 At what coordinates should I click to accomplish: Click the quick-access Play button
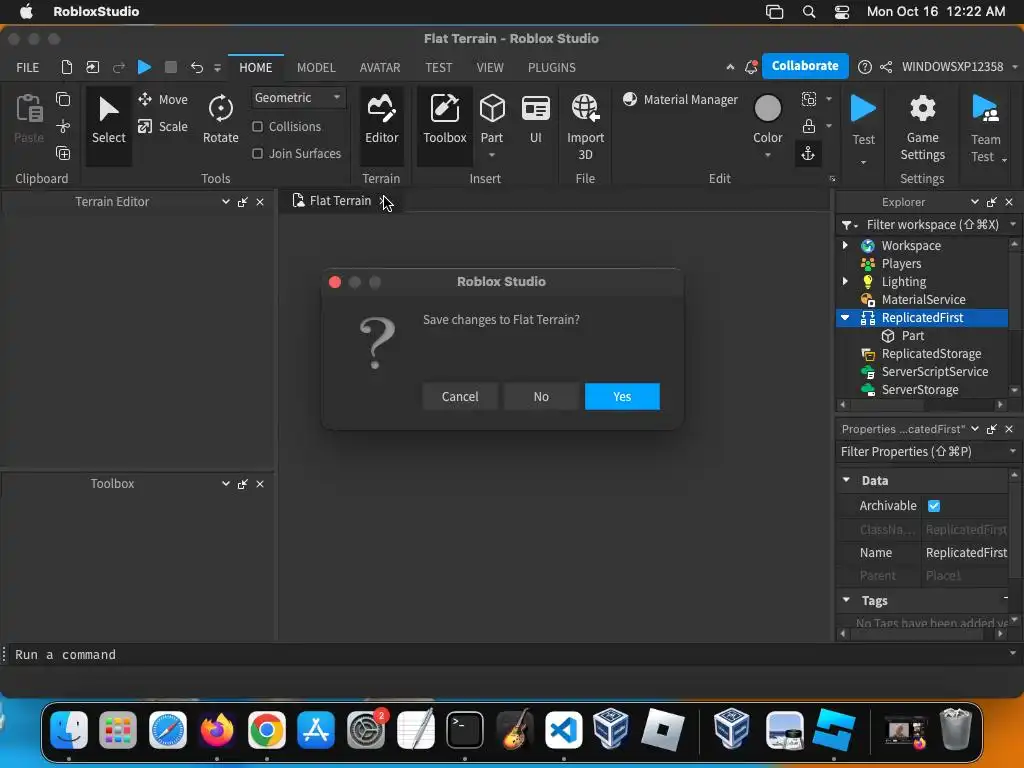point(144,67)
